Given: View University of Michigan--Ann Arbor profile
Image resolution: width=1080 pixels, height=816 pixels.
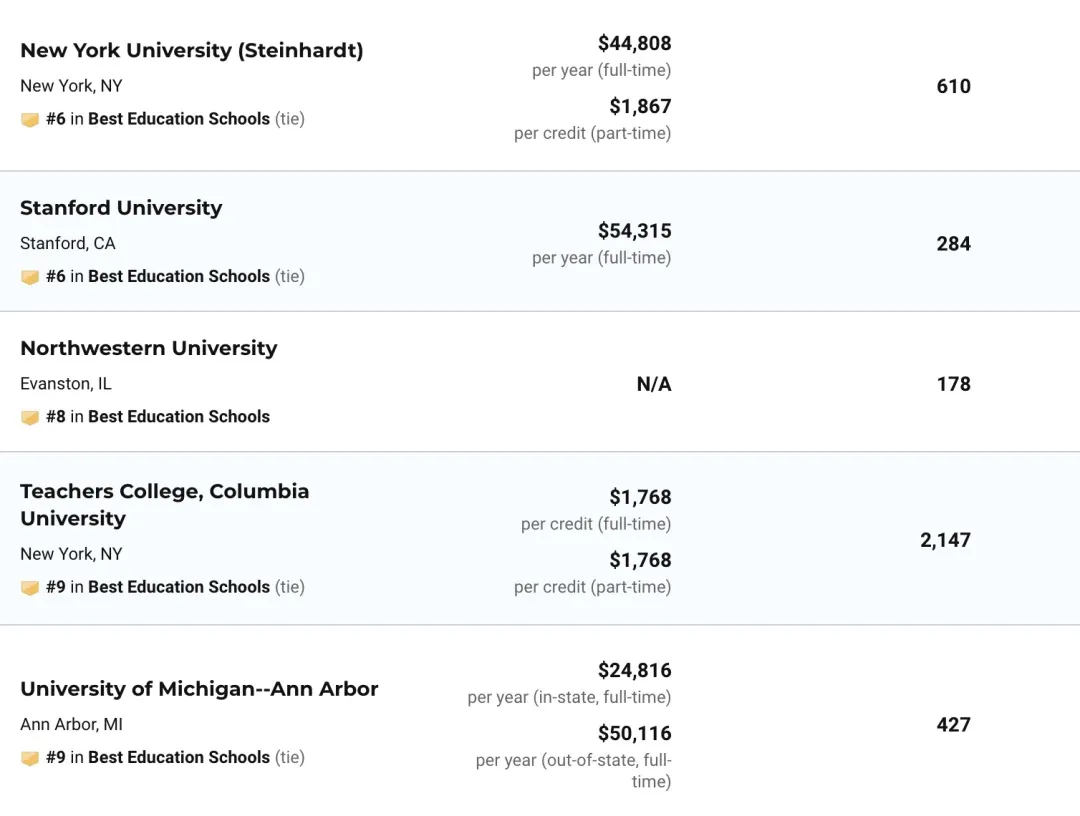Looking at the screenshot, I should (x=199, y=689).
